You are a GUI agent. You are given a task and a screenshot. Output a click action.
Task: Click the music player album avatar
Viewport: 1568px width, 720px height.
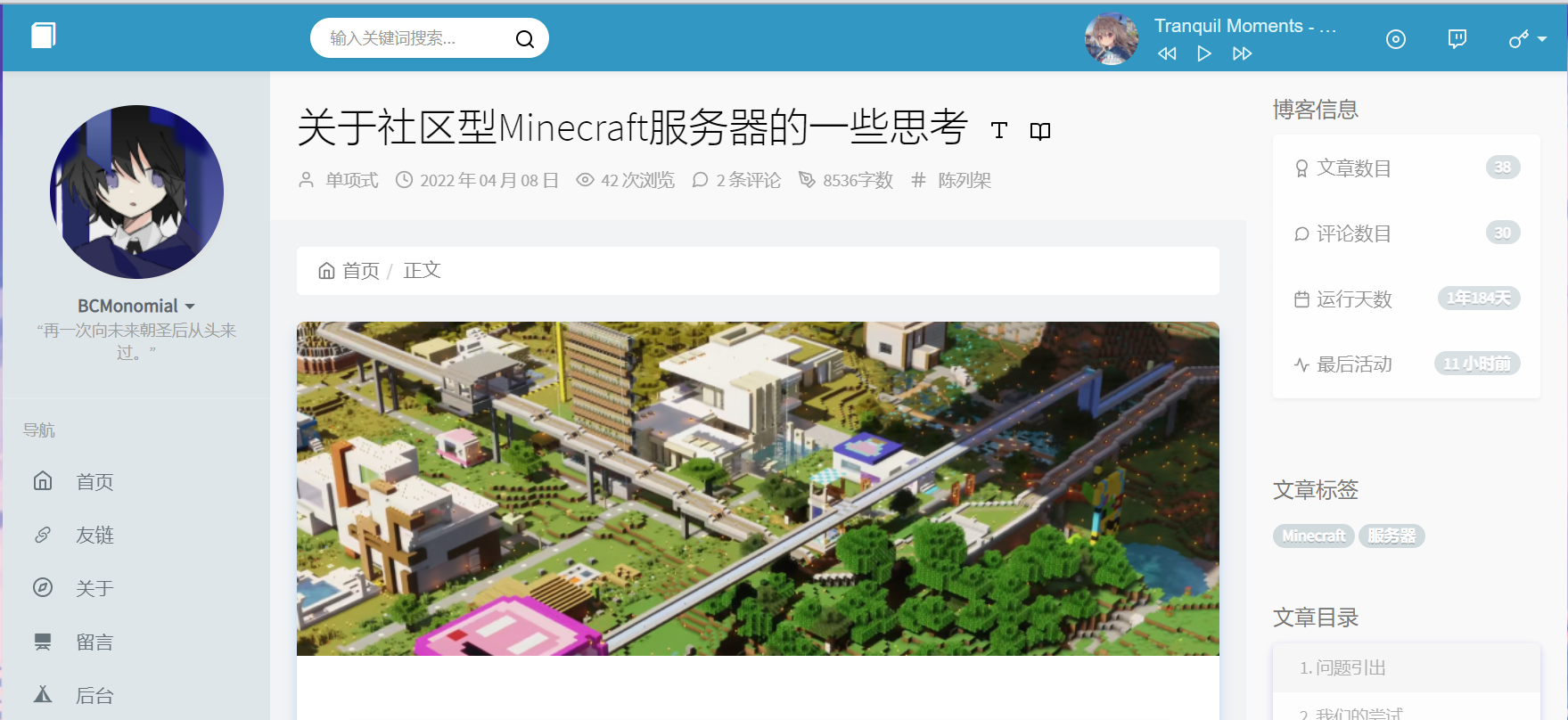click(x=1111, y=38)
